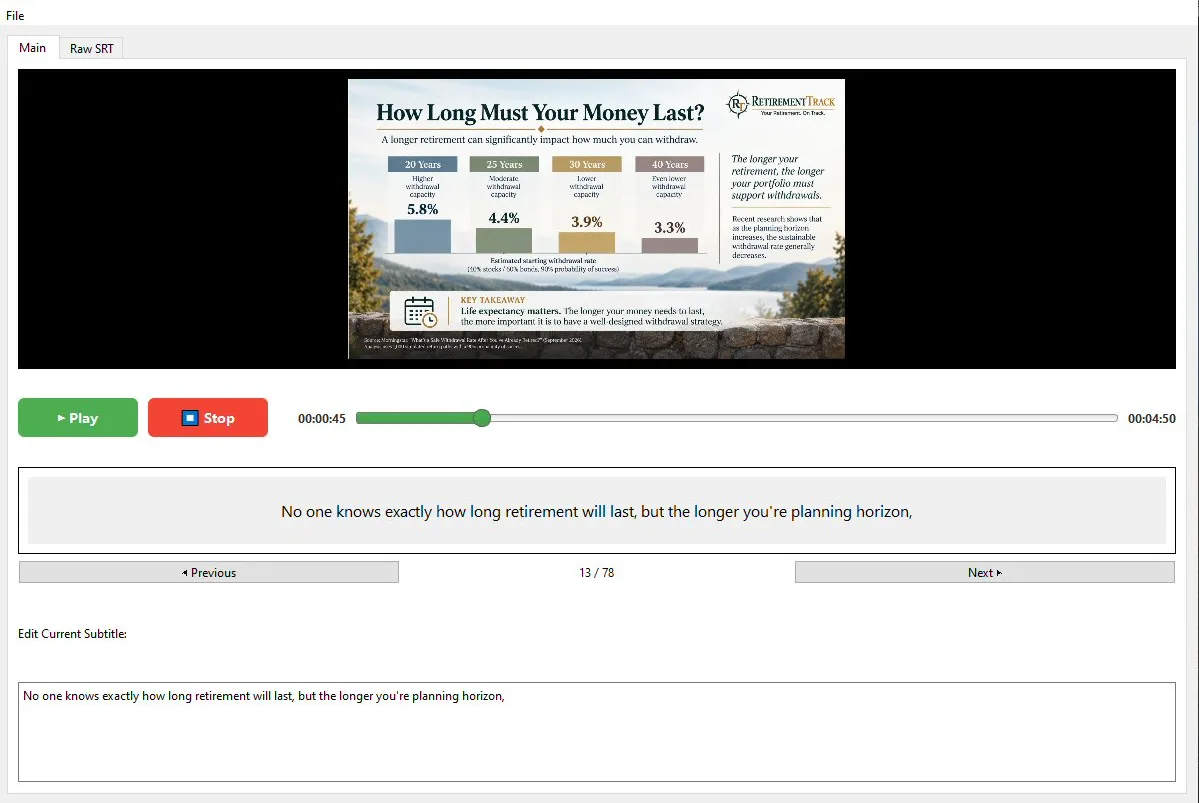Viewport: 1199px width, 803px height.
Task: Click the subtitle counter 13 / 78
Action: [x=596, y=572]
